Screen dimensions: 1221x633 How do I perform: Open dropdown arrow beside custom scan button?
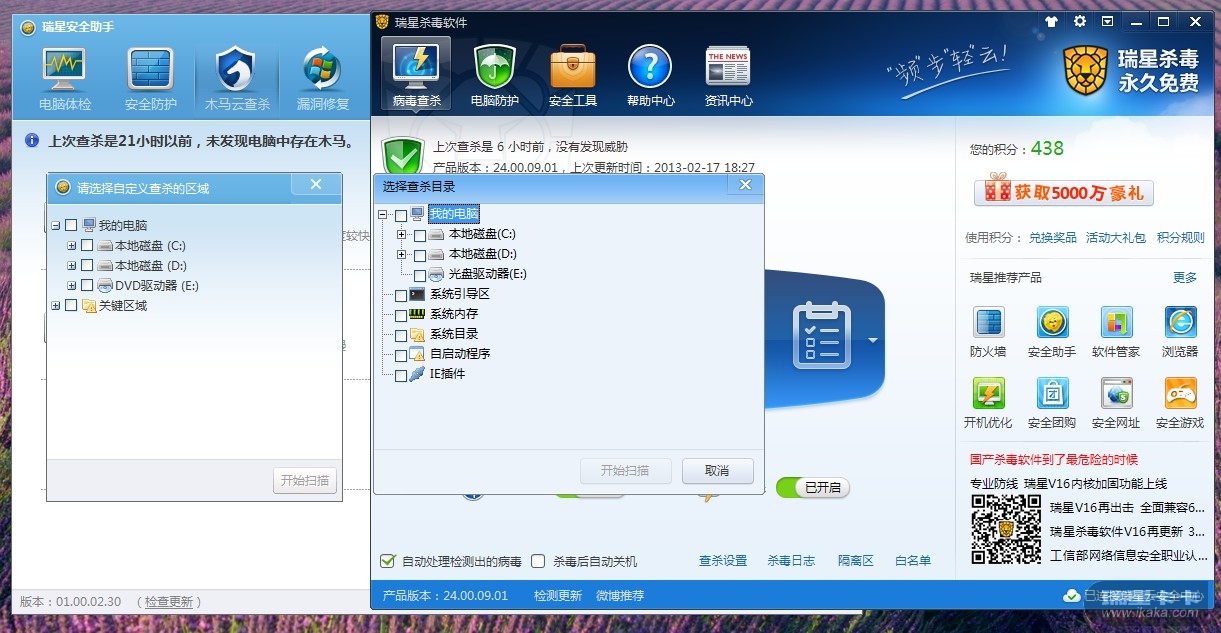(x=872, y=340)
